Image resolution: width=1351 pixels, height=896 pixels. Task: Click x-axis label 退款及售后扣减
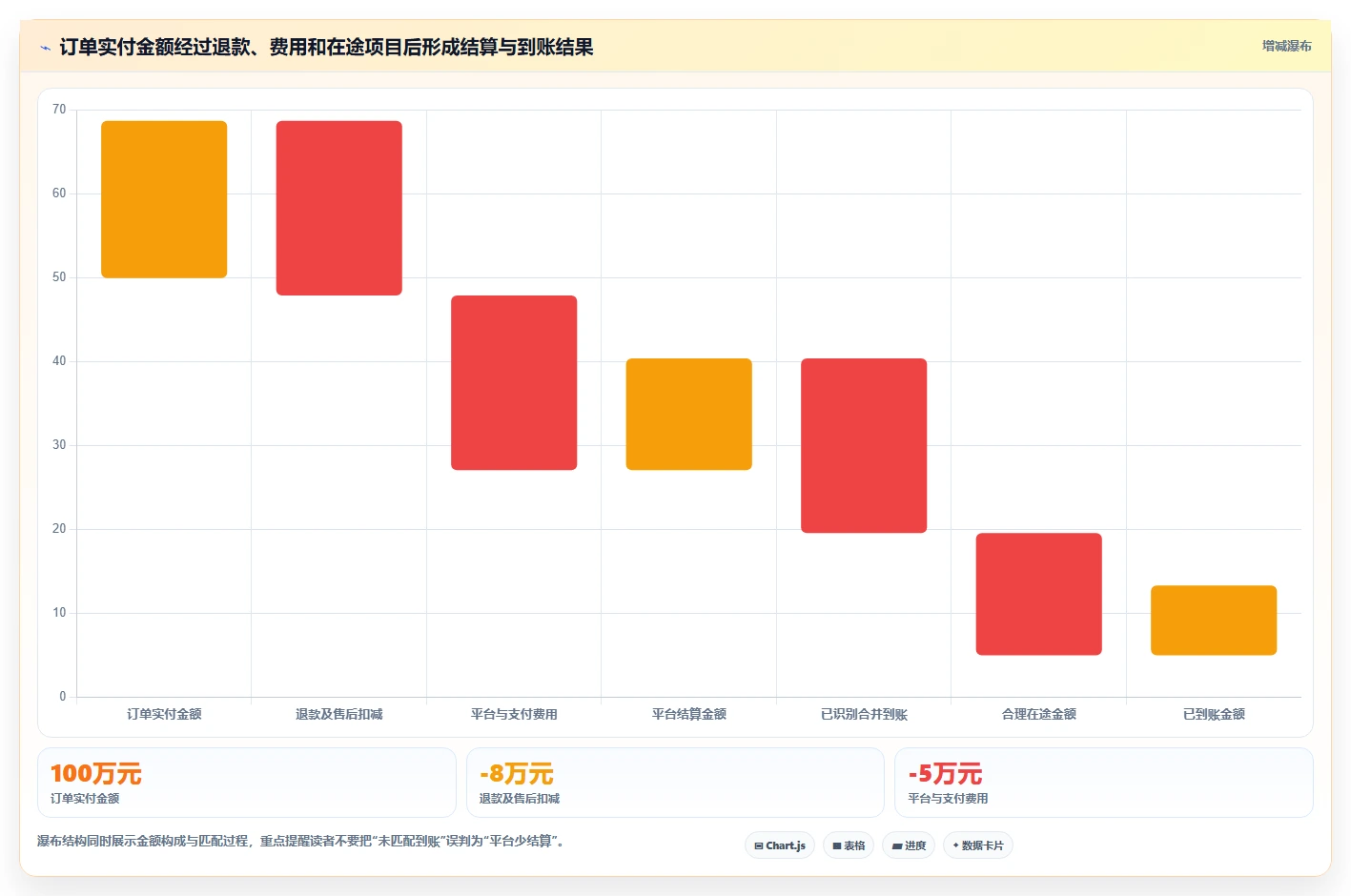[x=339, y=714]
